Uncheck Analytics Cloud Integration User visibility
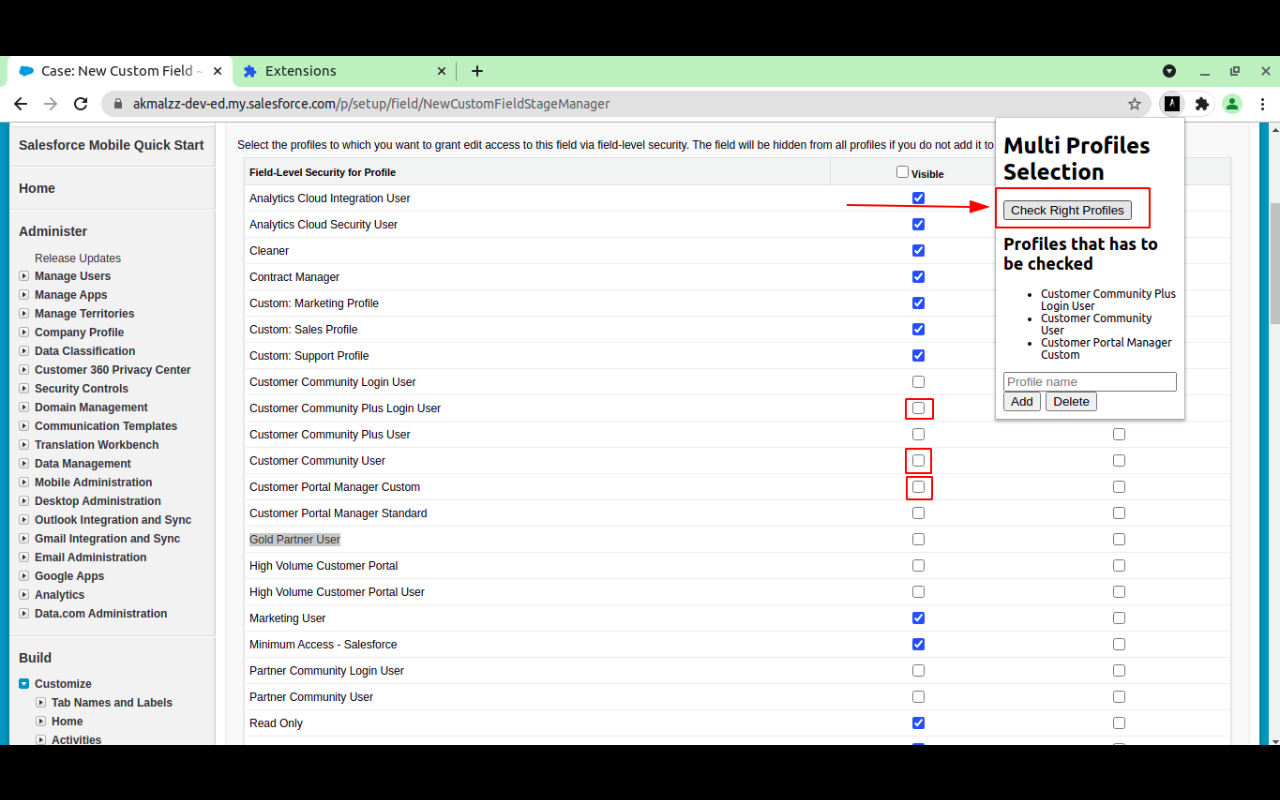The height and width of the screenshot is (800, 1280). 918,197
